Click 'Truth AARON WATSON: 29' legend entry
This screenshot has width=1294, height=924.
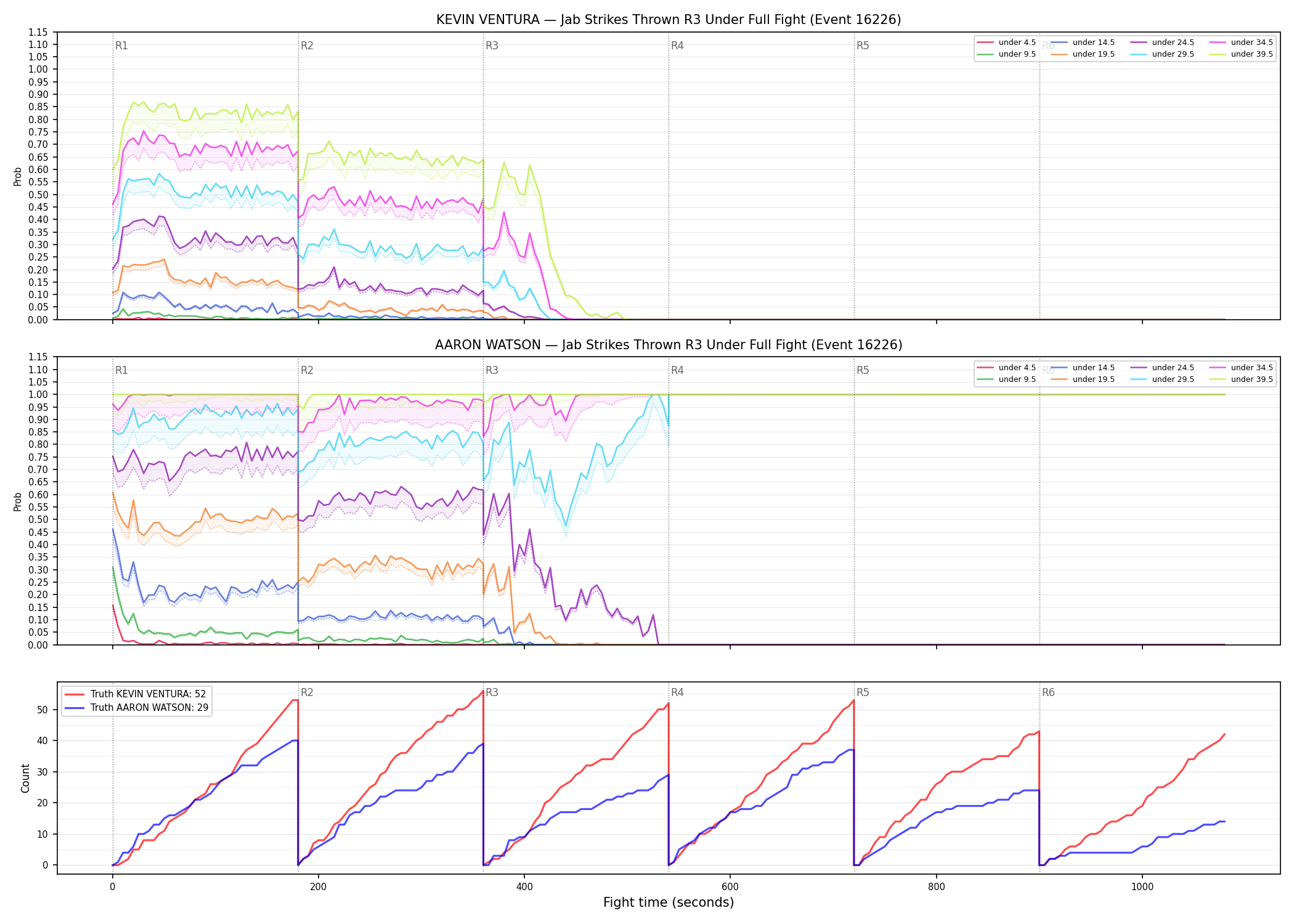(x=136, y=708)
